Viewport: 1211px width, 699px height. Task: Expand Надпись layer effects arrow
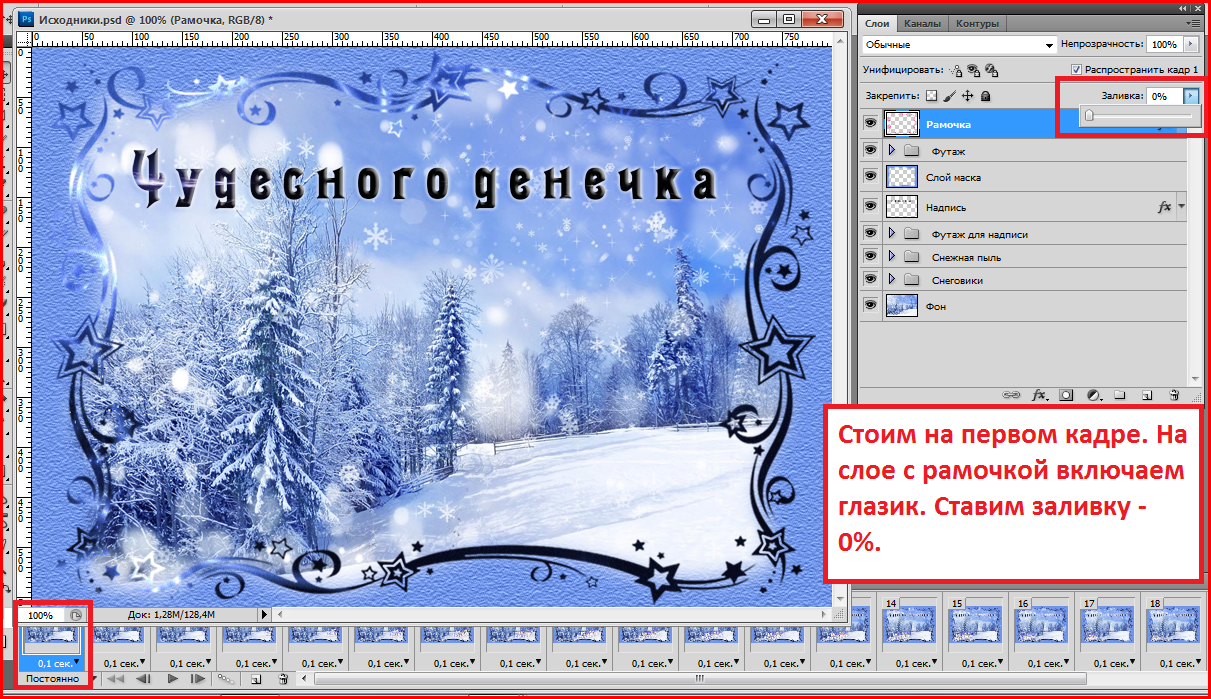(x=1181, y=206)
